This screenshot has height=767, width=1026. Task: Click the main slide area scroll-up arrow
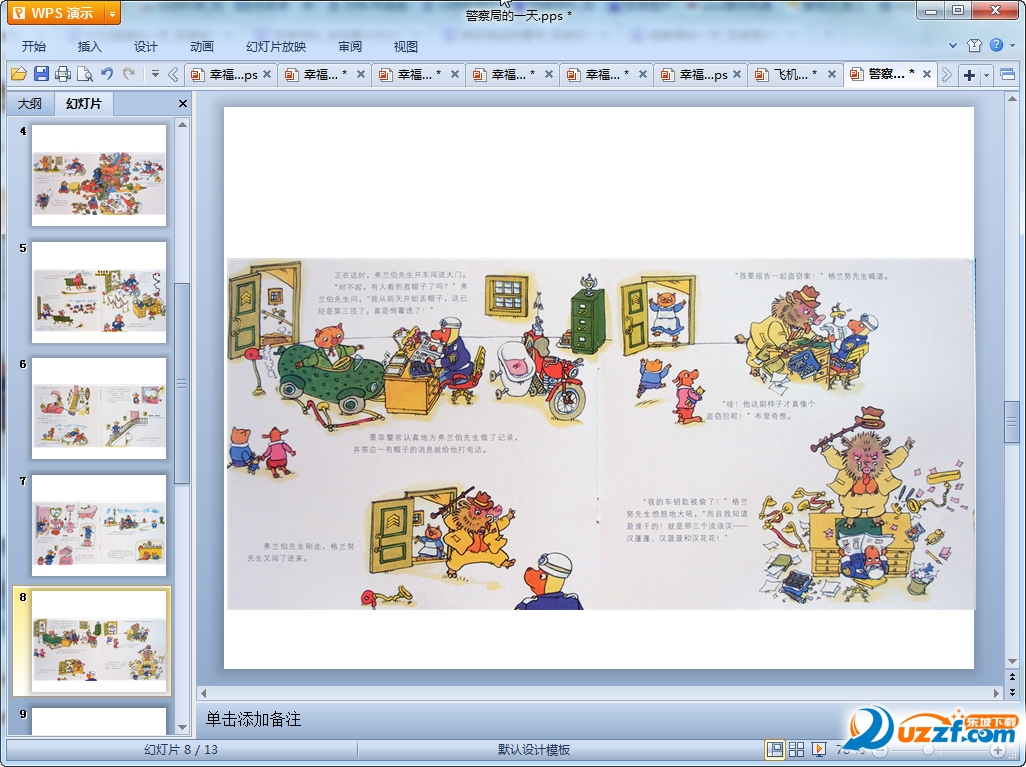click(1012, 99)
